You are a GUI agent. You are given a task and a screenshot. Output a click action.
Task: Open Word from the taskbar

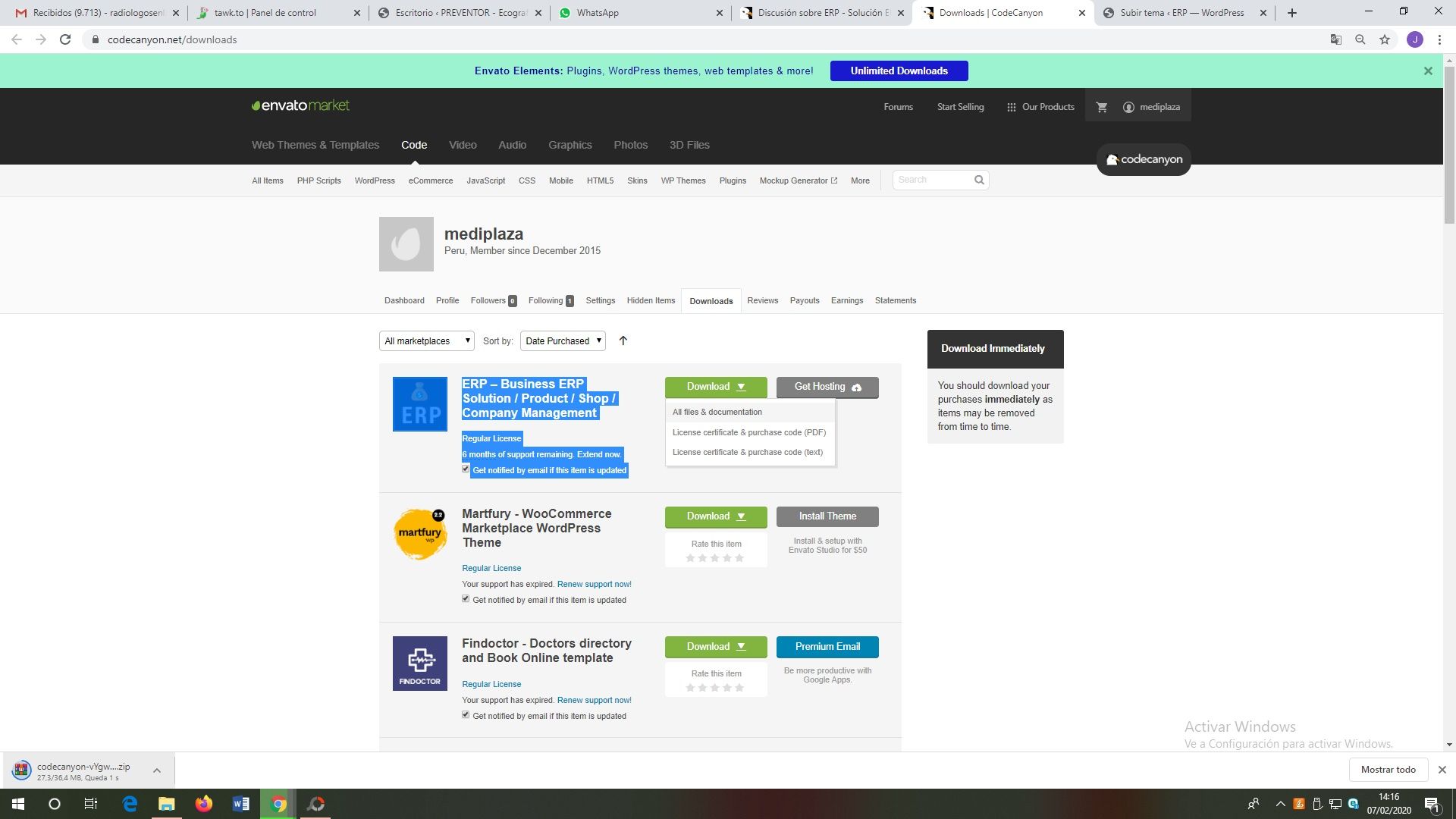click(x=241, y=804)
